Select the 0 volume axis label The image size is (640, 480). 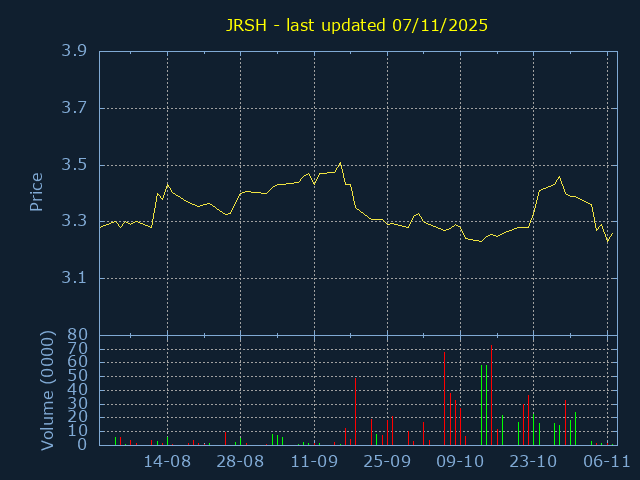[83, 445]
